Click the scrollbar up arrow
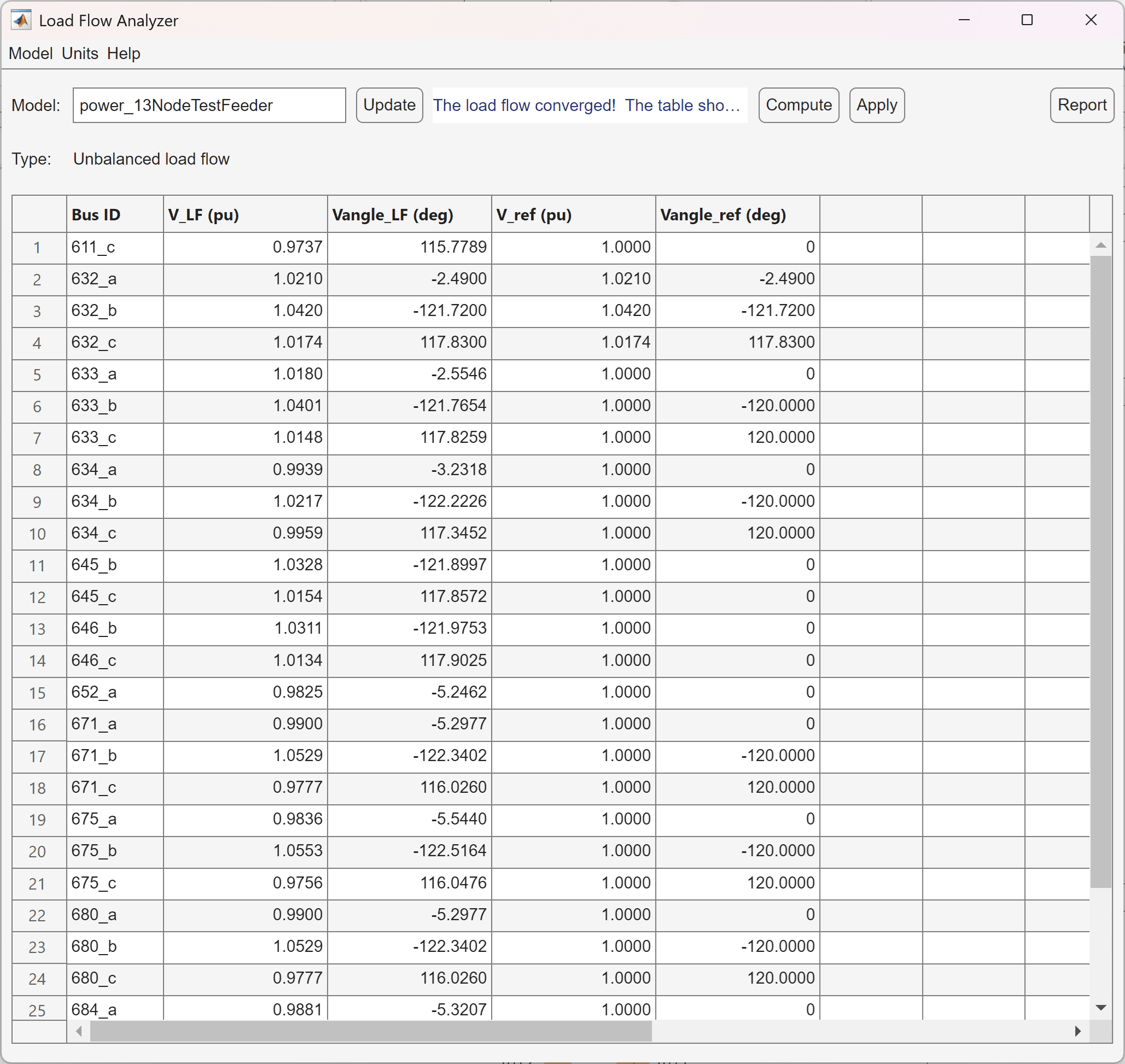This screenshot has height=1064, width=1125. pyautogui.click(x=1101, y=245)
